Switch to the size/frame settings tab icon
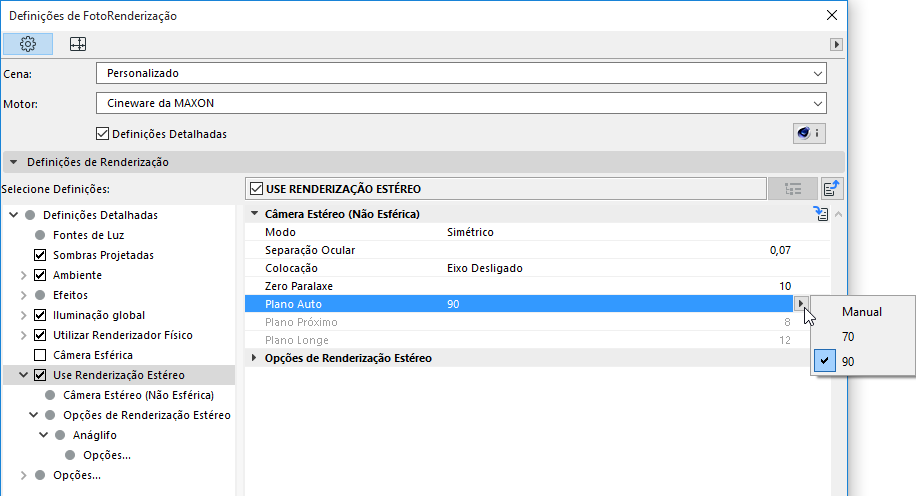Image resolution: width=916 pixels, height=496 pixels. [x=78, y=44]
